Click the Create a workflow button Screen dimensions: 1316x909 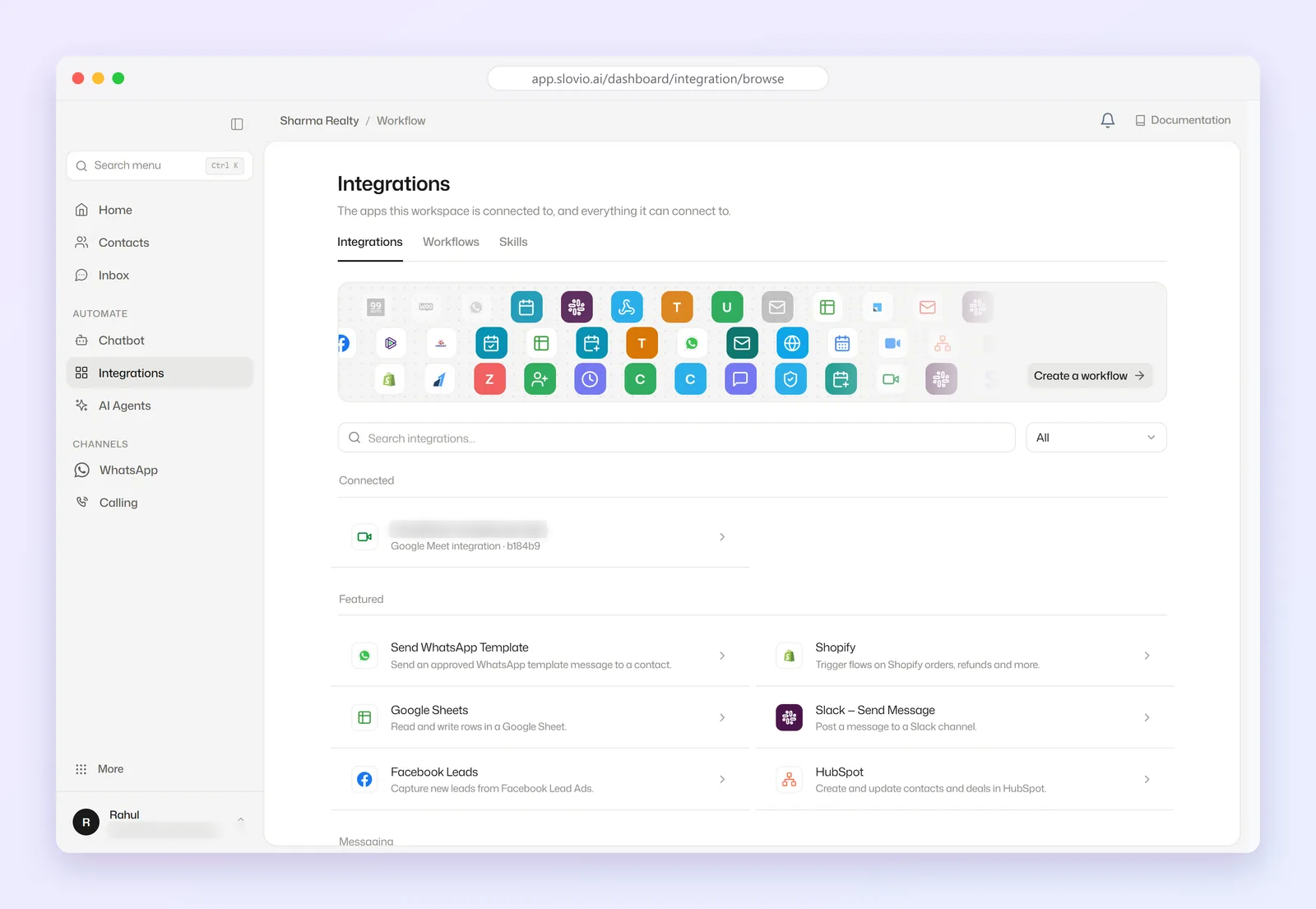(x=1090, y=376)
